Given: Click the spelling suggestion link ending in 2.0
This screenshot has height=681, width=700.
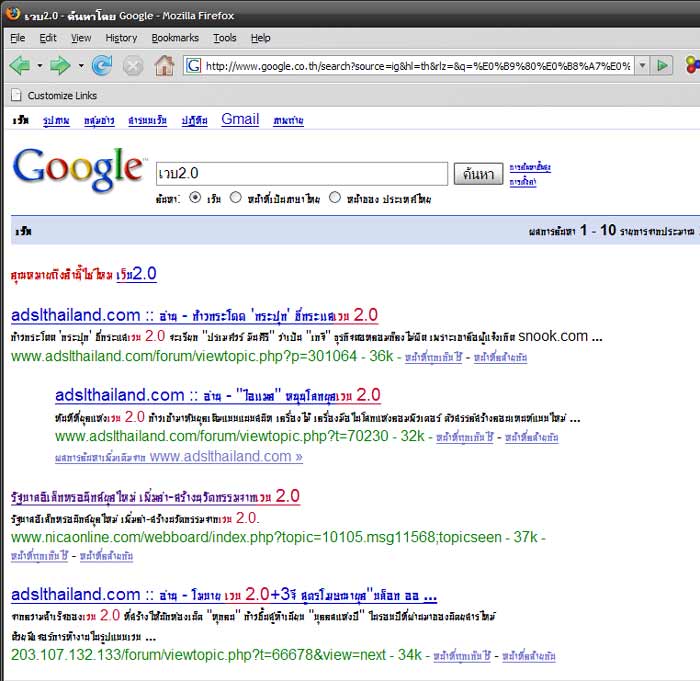Looking at the screenshot, I should 136,273.
